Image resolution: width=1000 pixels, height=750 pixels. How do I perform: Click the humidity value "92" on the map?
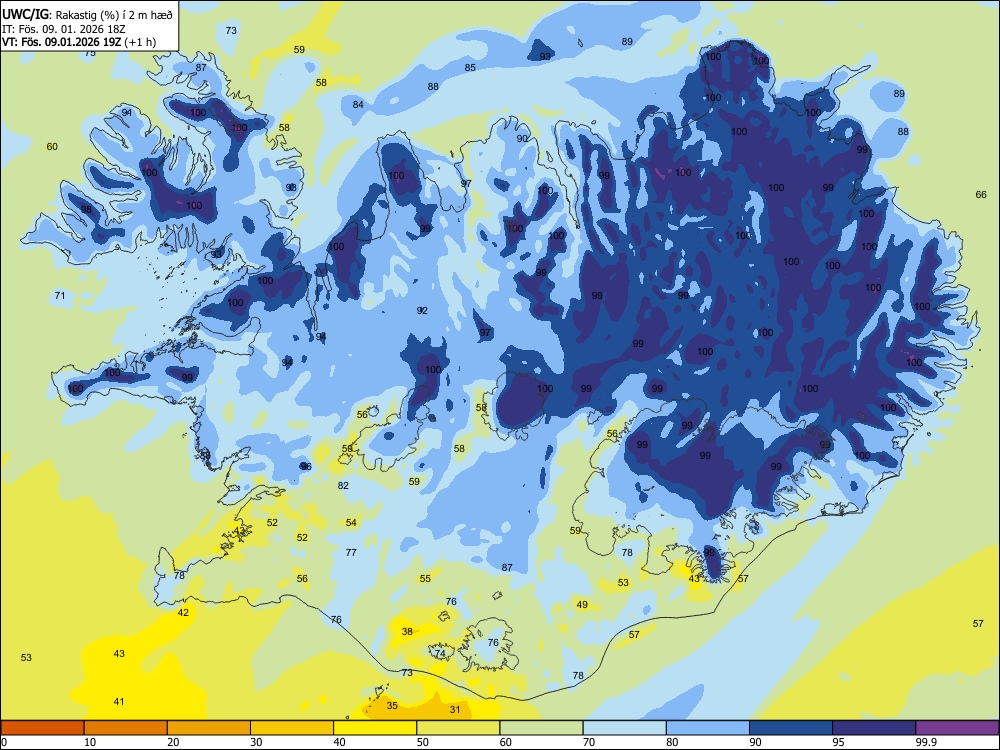click(x=422, y=311)
